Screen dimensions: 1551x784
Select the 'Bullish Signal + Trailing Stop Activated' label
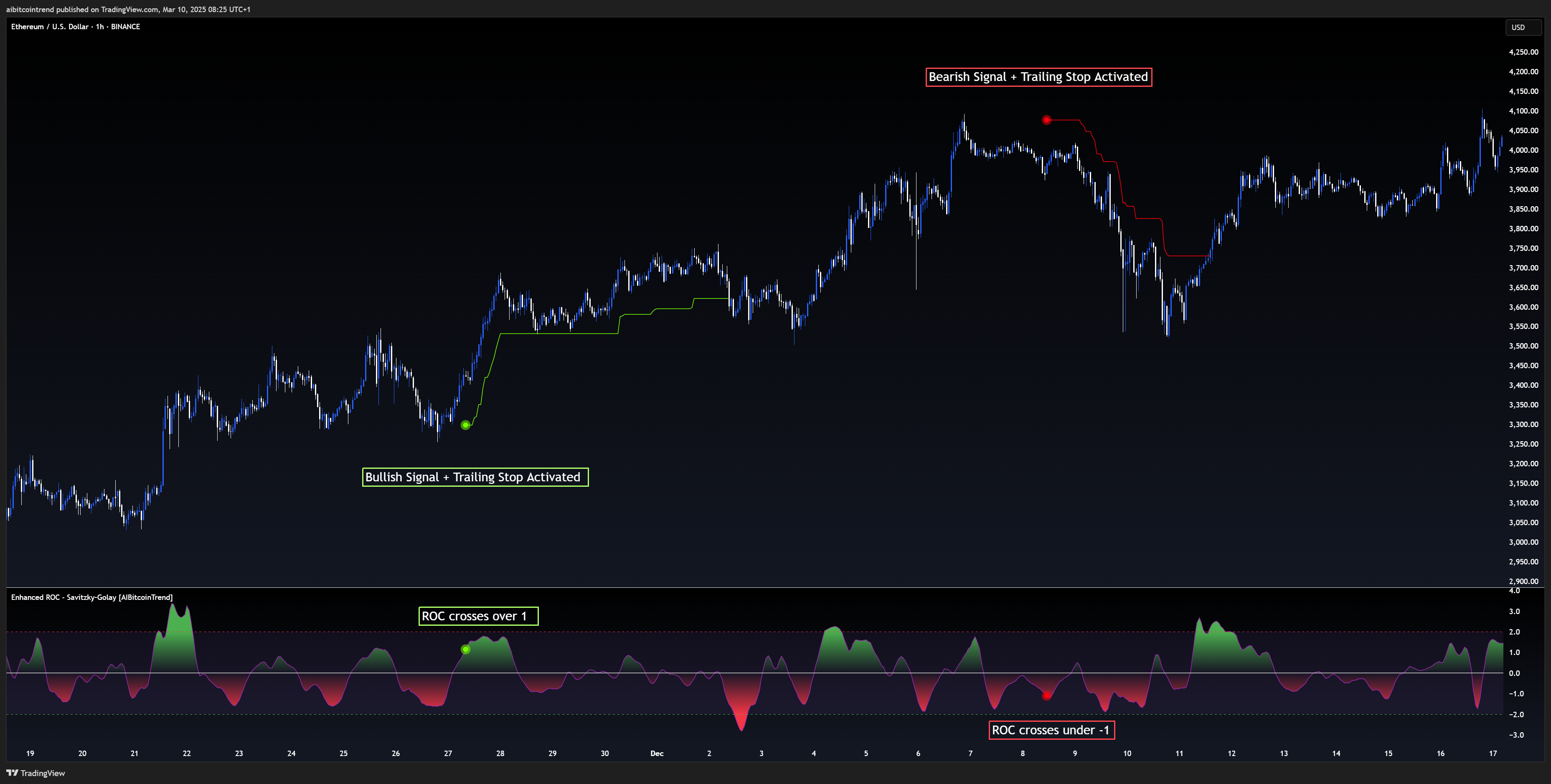pos(475,477)
